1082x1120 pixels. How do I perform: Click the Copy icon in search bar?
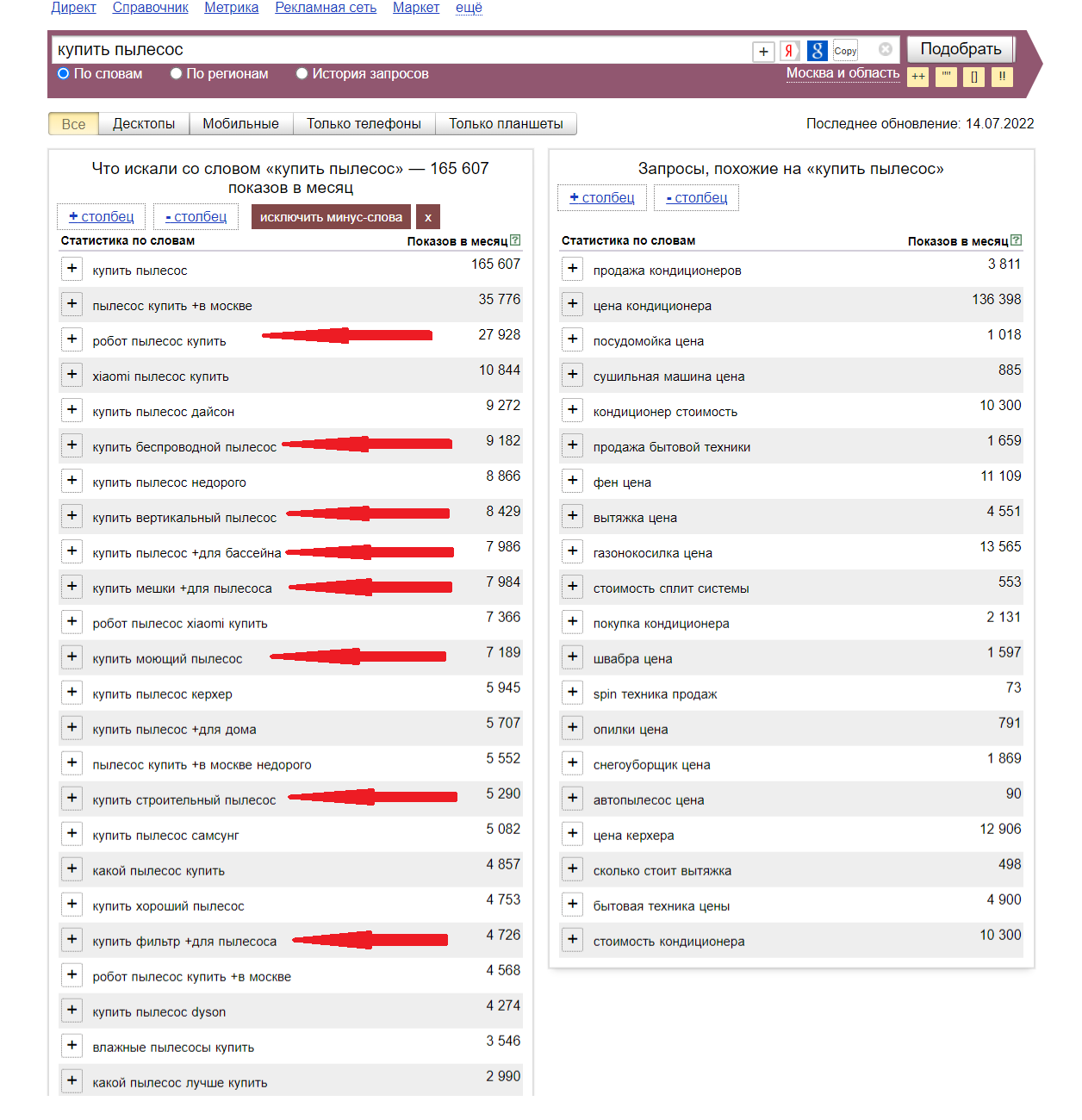[846, 51]
